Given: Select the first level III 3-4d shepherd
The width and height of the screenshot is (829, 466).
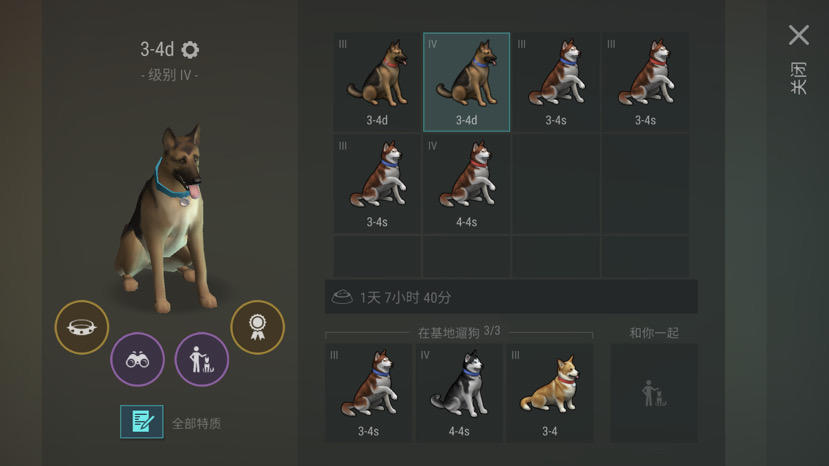Looking at the screenshot, I should [x=377, y=82].
